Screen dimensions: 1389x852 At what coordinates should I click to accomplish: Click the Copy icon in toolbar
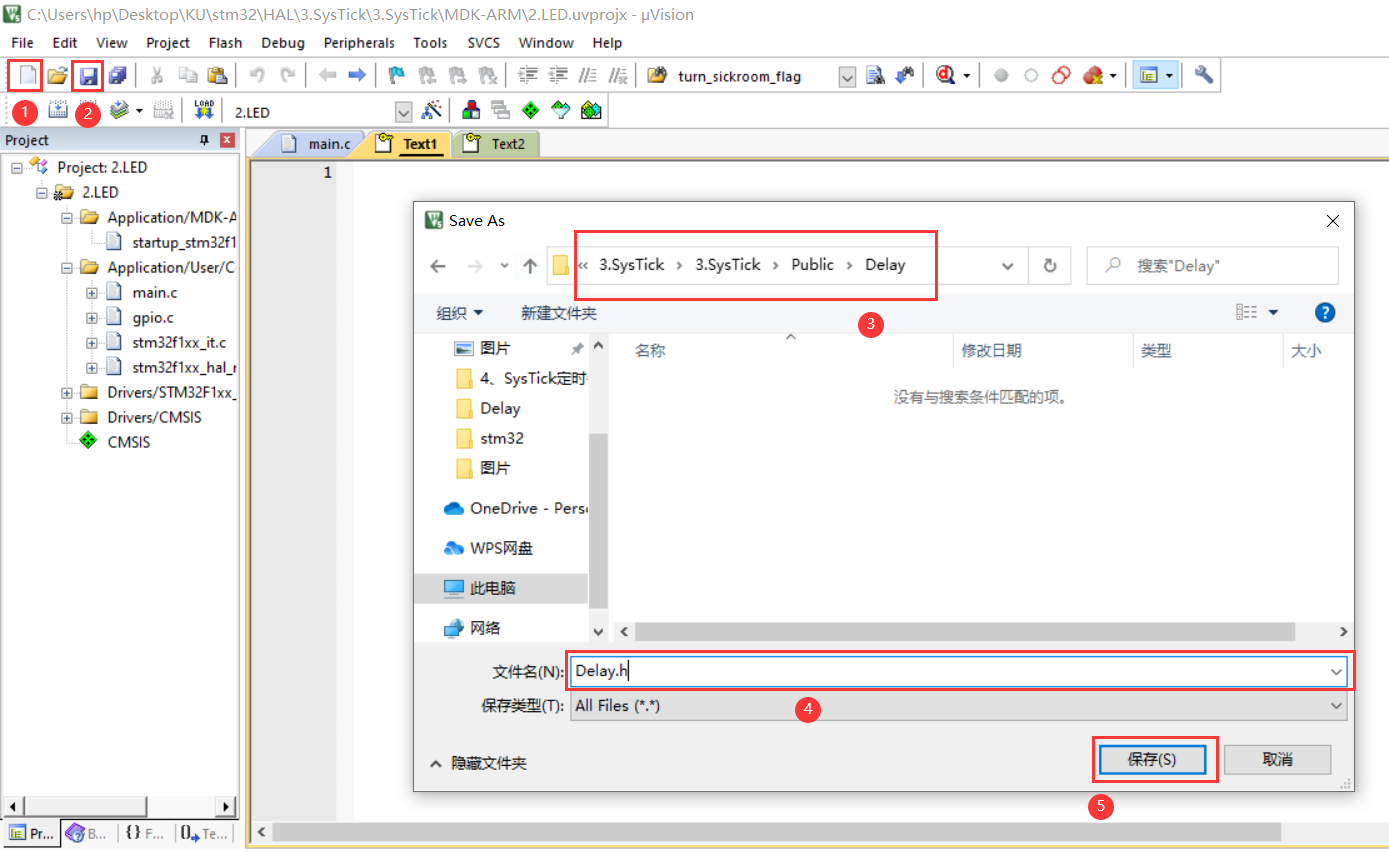(x=187, y=75)
